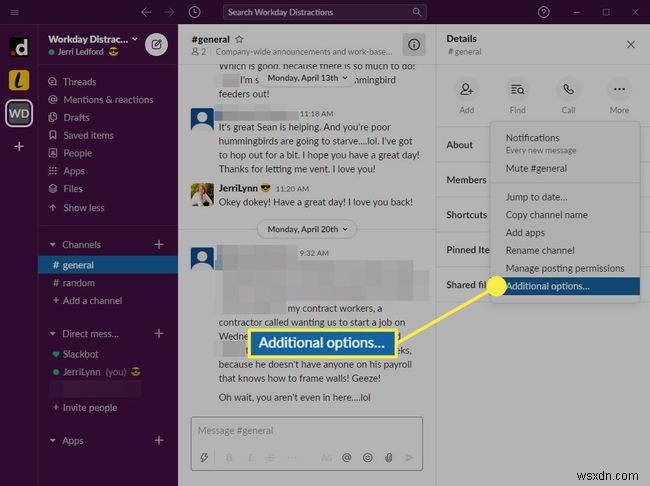
Task: Go forward with the right arrow
Action: pyautogui.click(x=169, y=12)
